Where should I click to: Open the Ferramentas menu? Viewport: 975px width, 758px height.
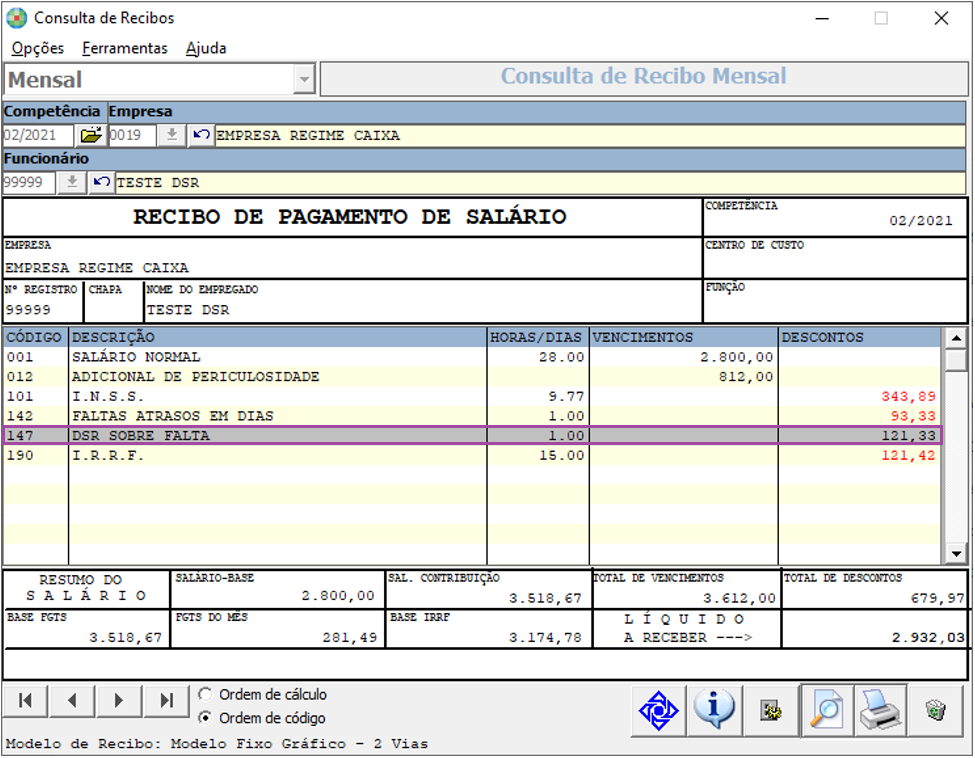[x=124, y=49]
